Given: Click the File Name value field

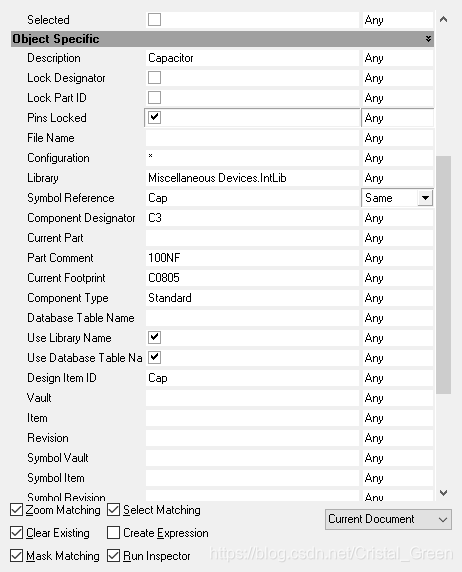Looking at the screenshot, I should coord(252,138).
